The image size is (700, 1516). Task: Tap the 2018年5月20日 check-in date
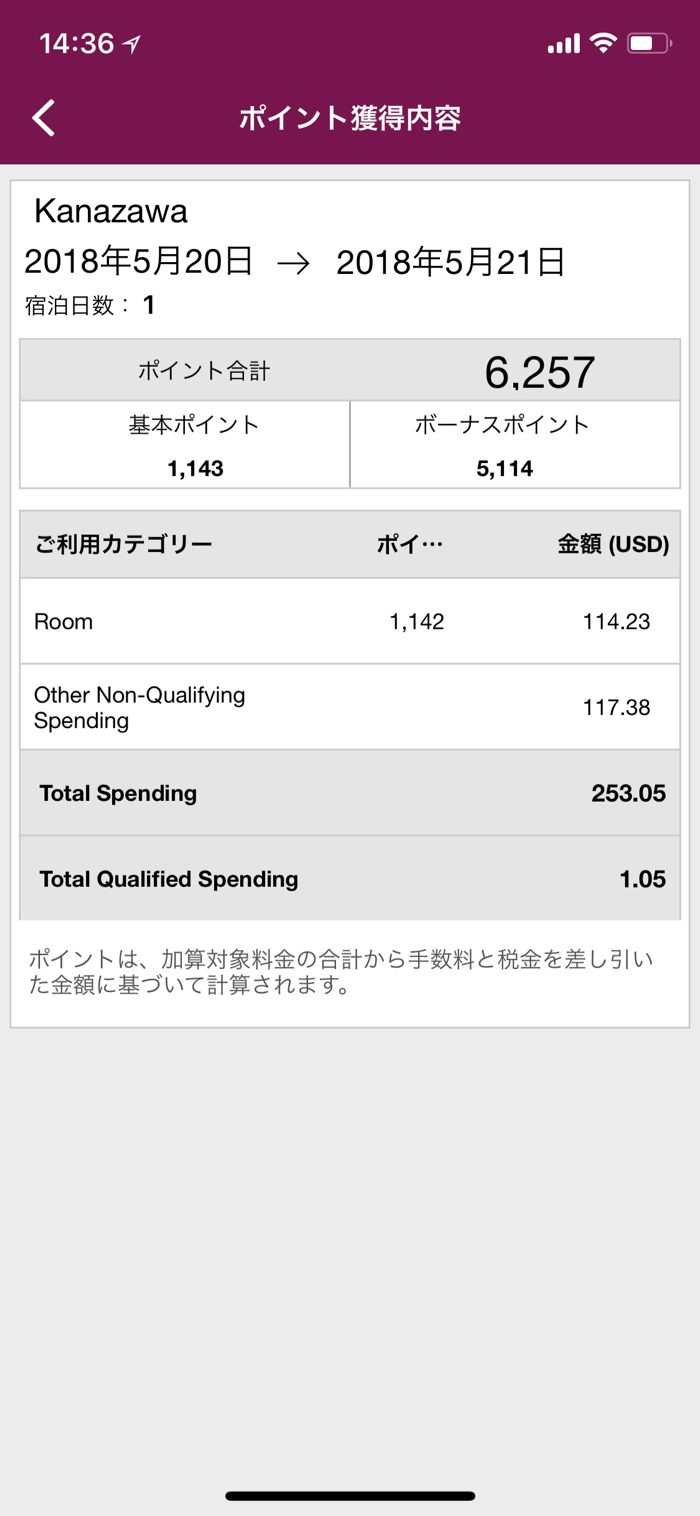click(x=138, y=262)
